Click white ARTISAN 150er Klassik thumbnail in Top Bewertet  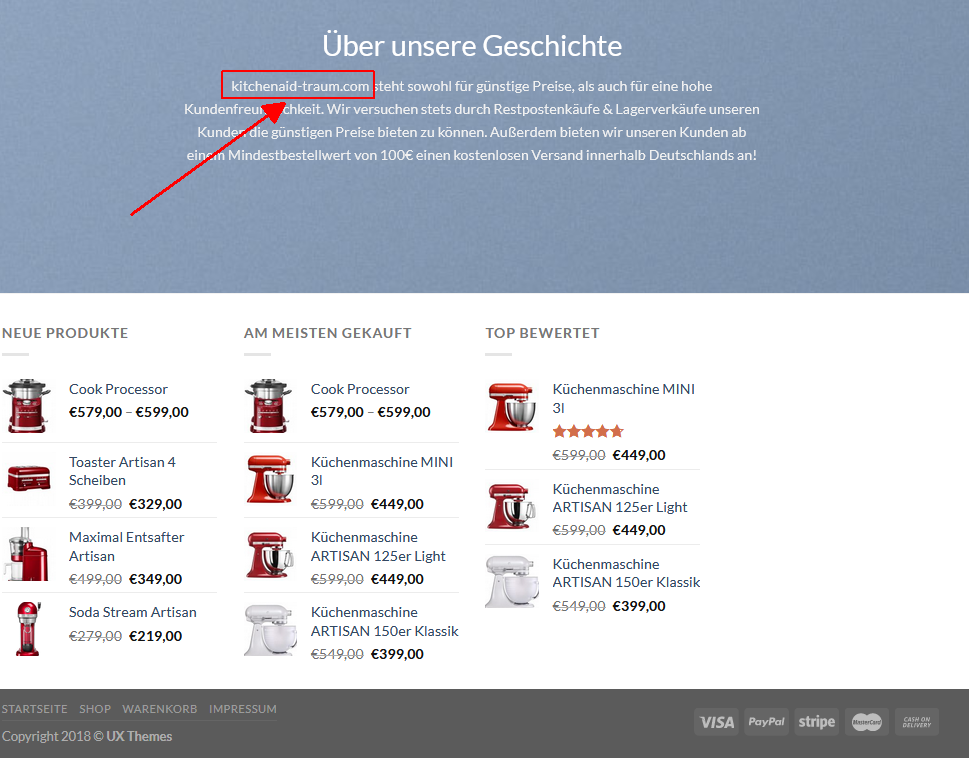tap(510, 582)
